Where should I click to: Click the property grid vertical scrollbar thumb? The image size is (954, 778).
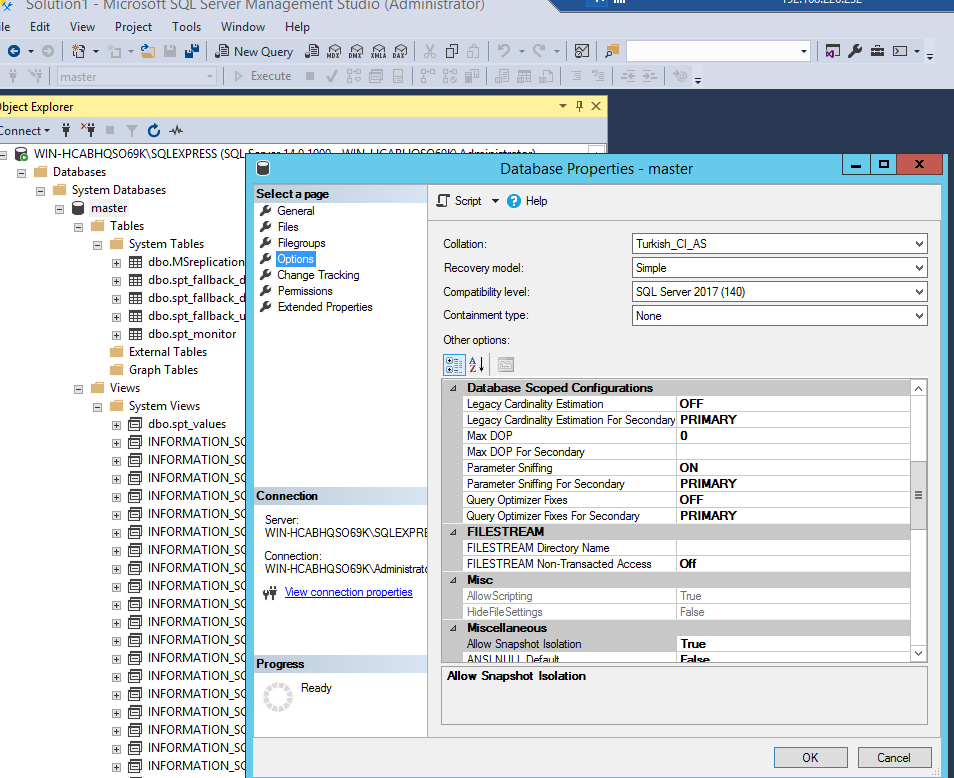(x=918, y=495)
